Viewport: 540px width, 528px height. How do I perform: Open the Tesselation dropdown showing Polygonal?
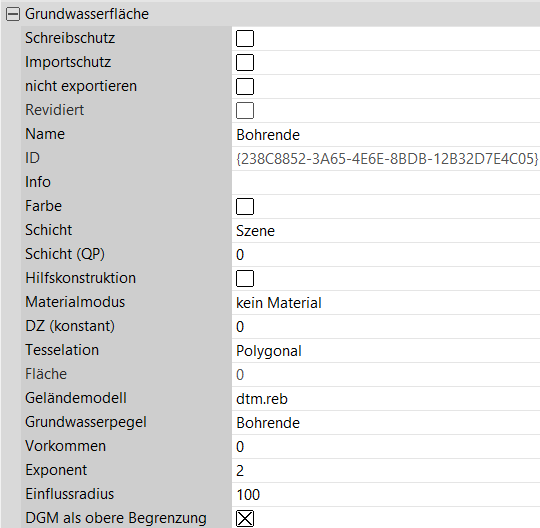386,350
